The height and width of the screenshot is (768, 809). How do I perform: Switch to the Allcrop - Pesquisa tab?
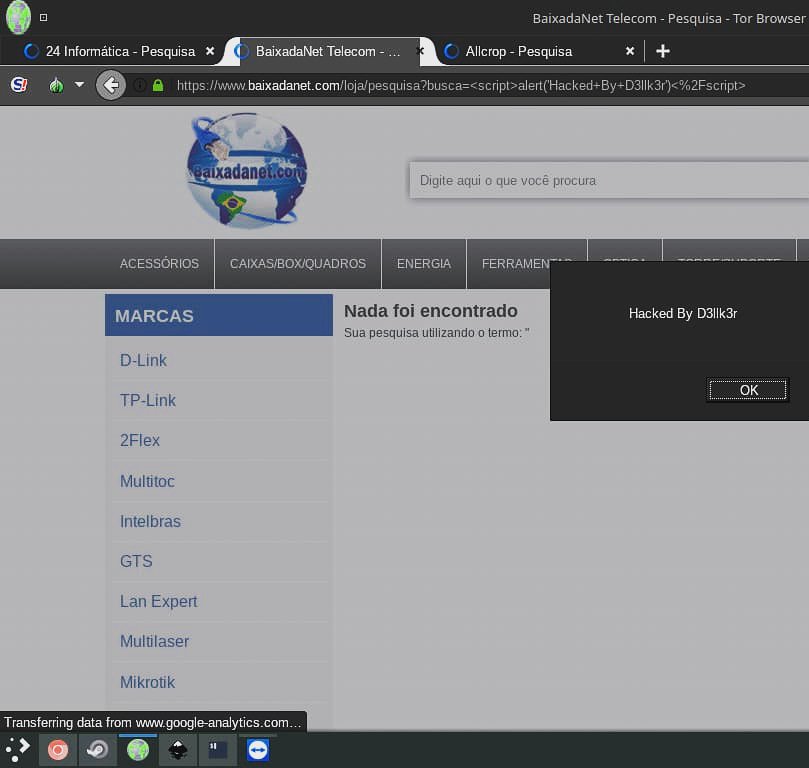tap(519, 52)
